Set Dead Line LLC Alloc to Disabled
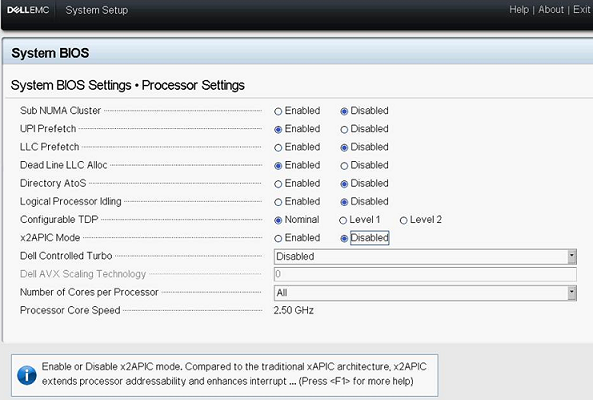The height and width of the screenshot is (400, 593). click(344, 166)
